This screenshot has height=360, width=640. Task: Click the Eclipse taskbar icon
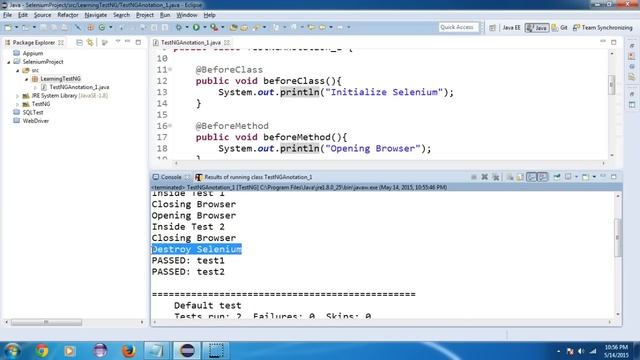[187, 351]
